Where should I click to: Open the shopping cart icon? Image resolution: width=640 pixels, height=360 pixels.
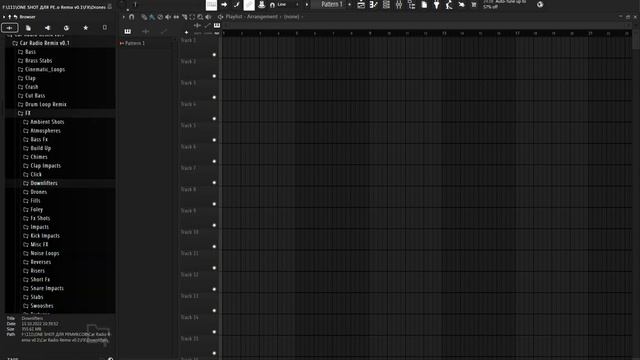tap(473, 4)
